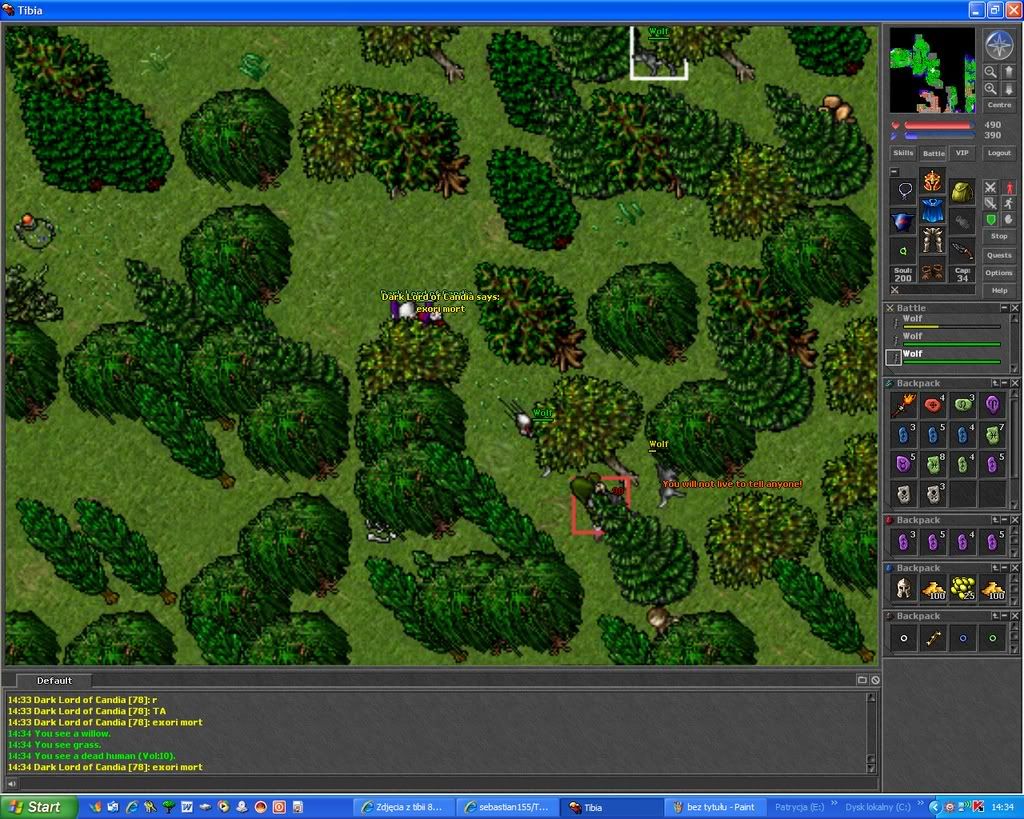Open the Skills window
The height and width of the screenshot is (819, 1024).
click(903, 153)
